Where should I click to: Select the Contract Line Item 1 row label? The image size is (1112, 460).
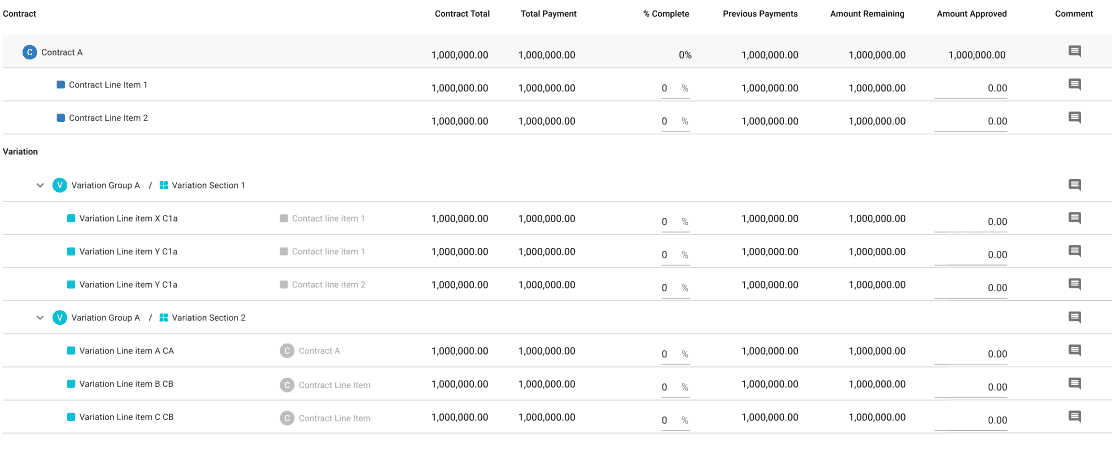point(108,85)
